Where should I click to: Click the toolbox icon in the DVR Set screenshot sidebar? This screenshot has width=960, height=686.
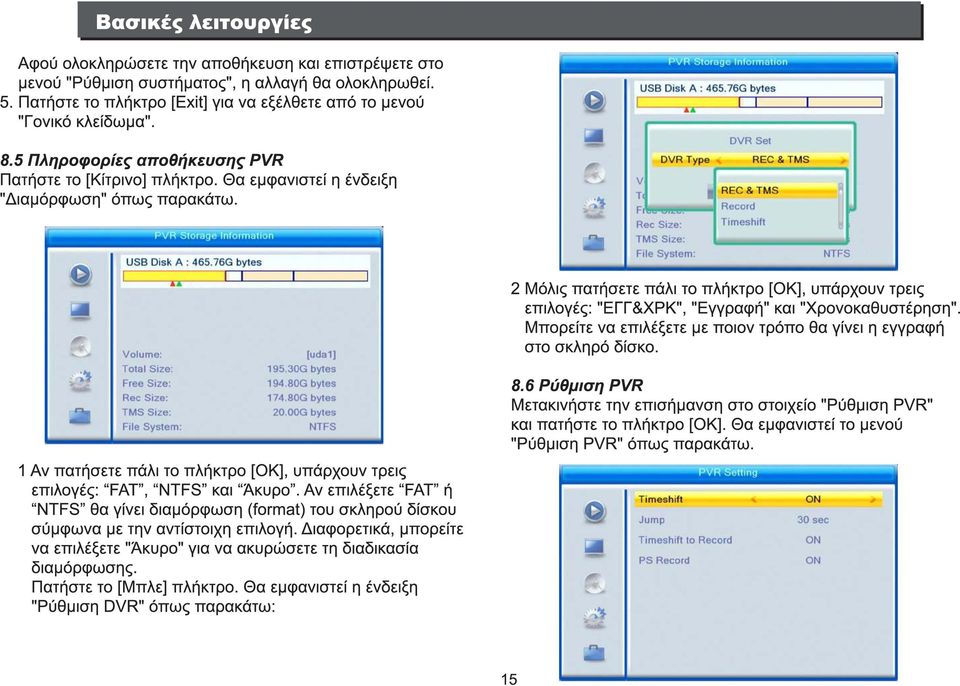pos(594,243)
